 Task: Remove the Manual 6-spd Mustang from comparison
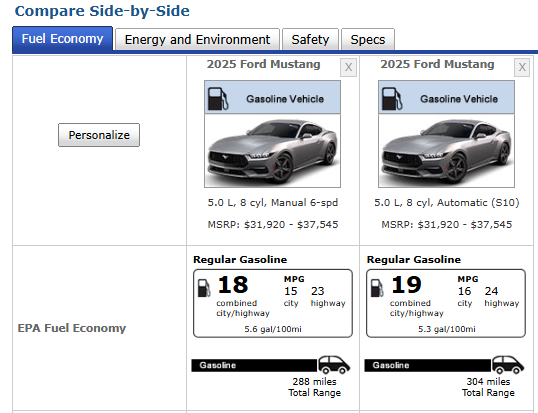(348, 67)
